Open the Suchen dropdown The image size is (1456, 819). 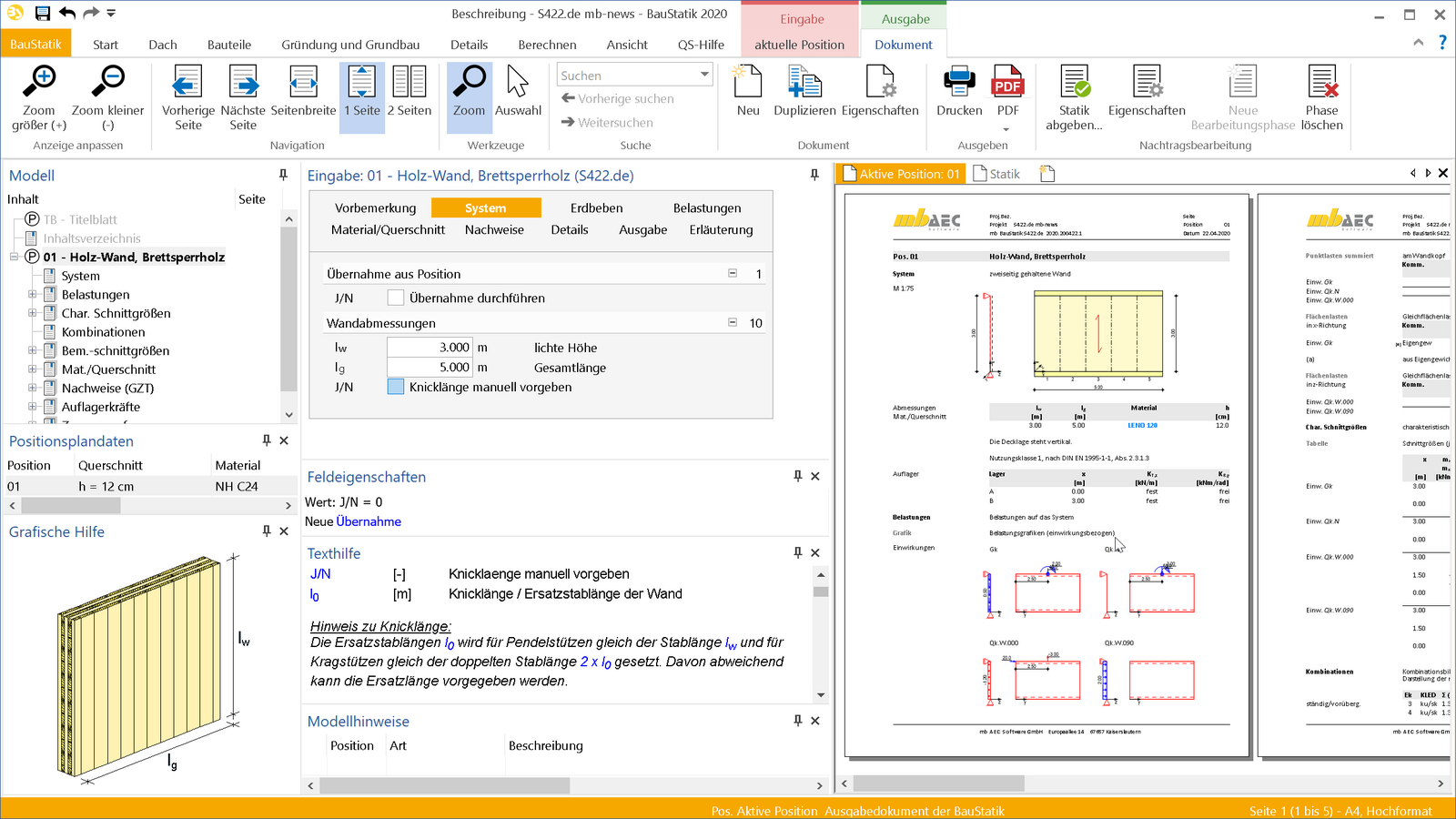(x=704, y=75)
